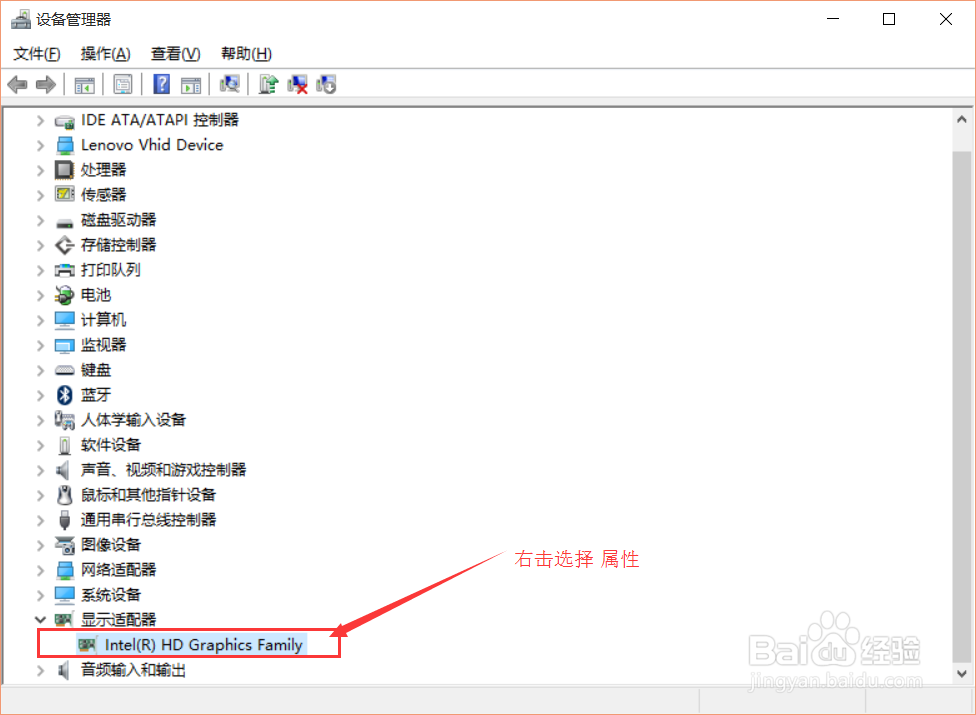Image resolution: width=976 pixels, height=715 pixels.
Task: Select the 图像设备 tree item label
Action: click(111, 545)
